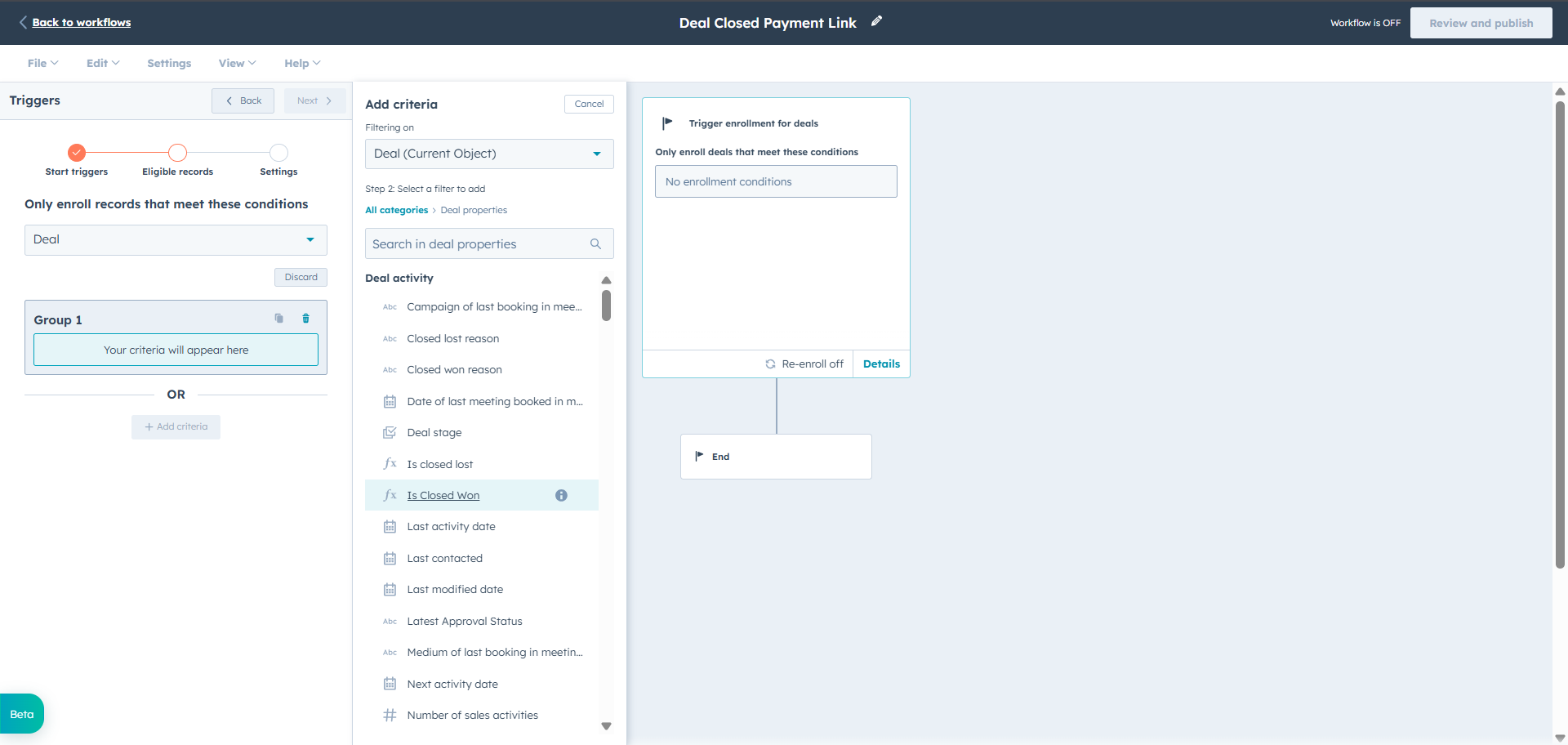Click the back chevron beside Back to workflows
This screenshot has height=745, width=1568.
(x=23, y=22)
